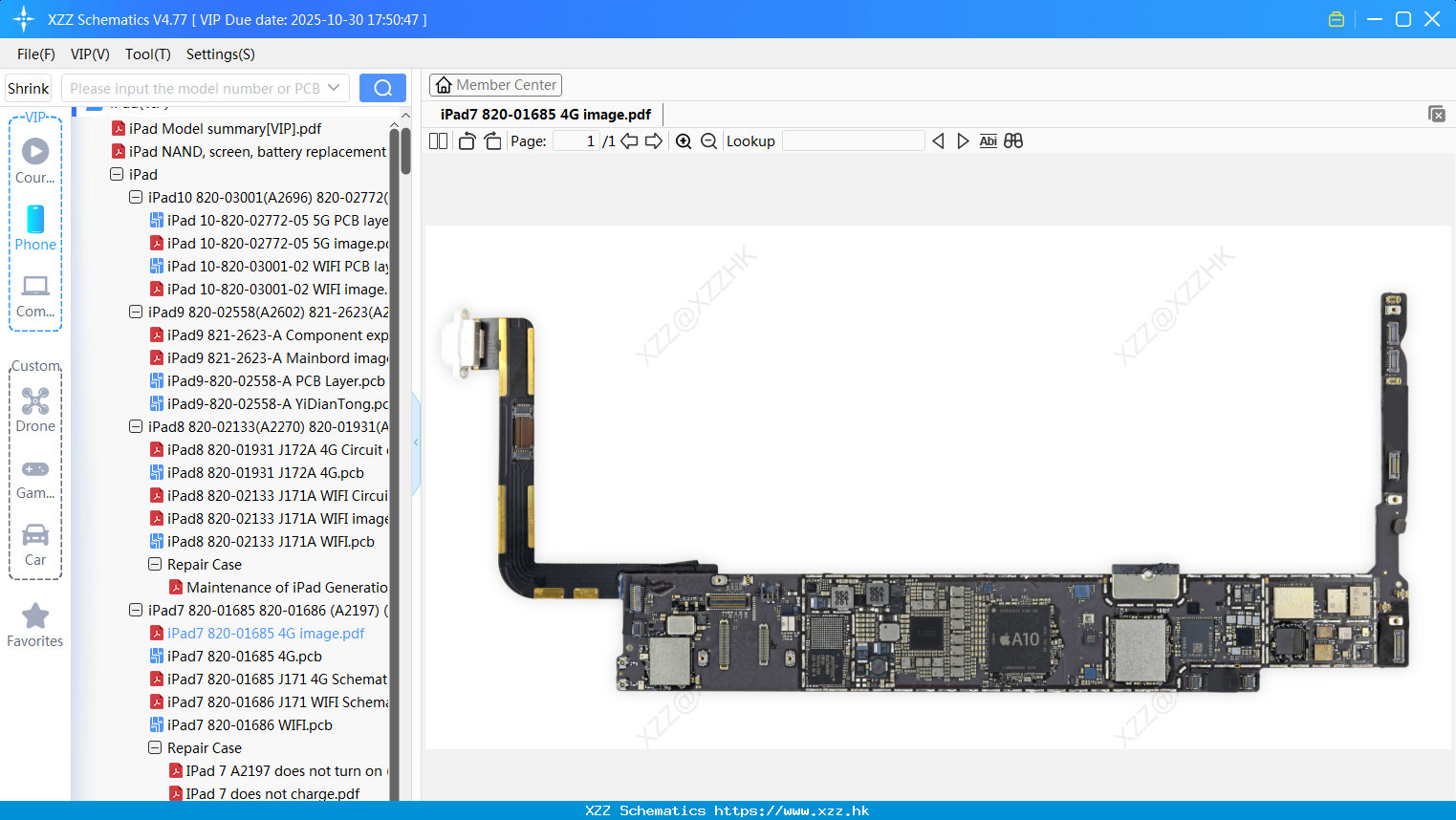Open iPad7 820-01686 WIFI.pcb
The height and width of the screenshot is (820, 1456).
point(241,724)
